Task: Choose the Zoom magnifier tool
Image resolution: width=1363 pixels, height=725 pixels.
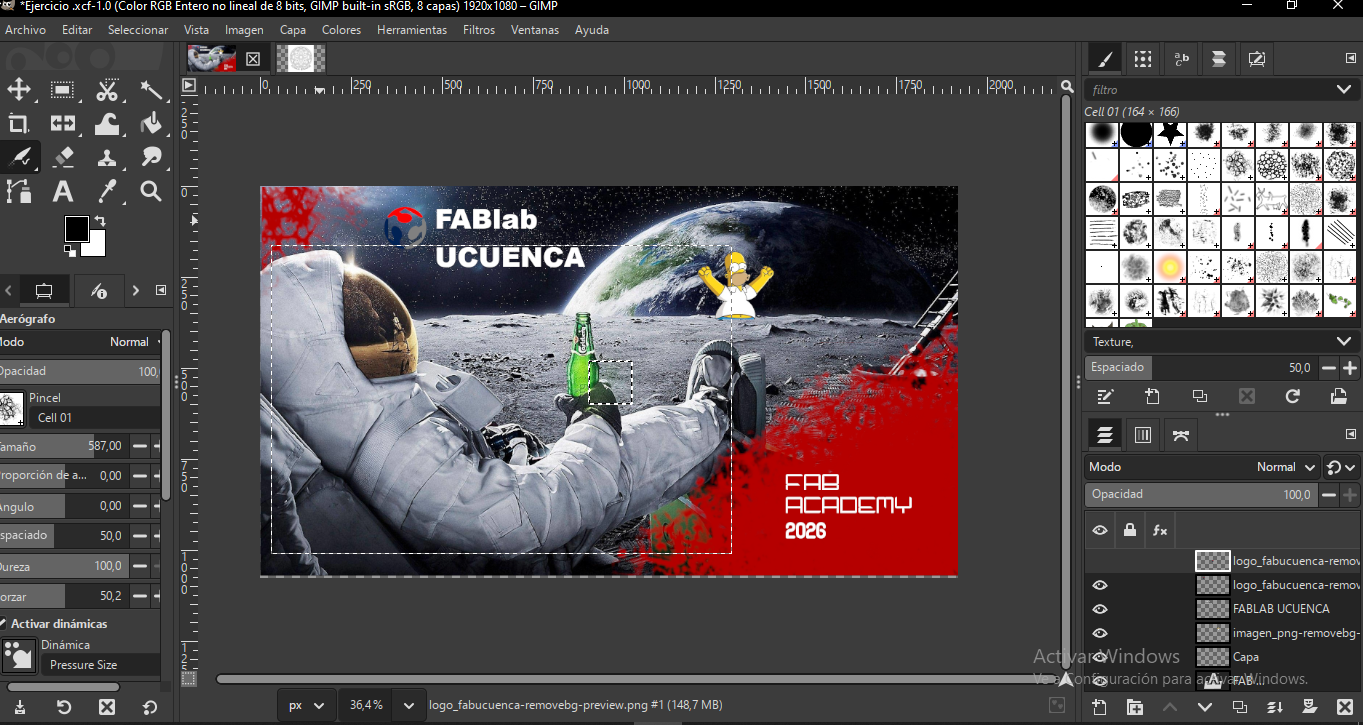Action: click(x=151, y=190)
